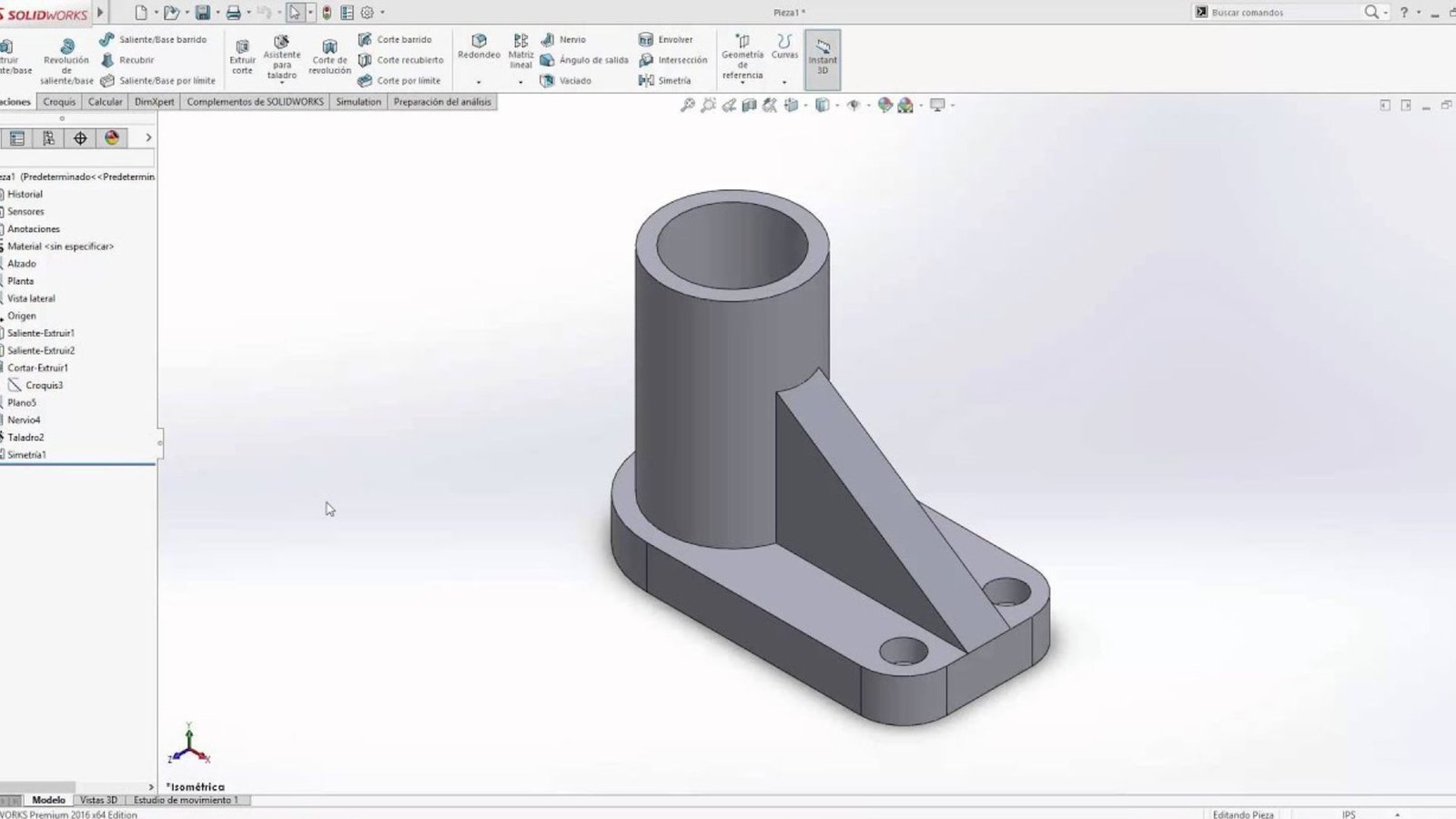1456x819 pixels.
Task: Open Geometría de referencia tool
Action: pos(743,56)
